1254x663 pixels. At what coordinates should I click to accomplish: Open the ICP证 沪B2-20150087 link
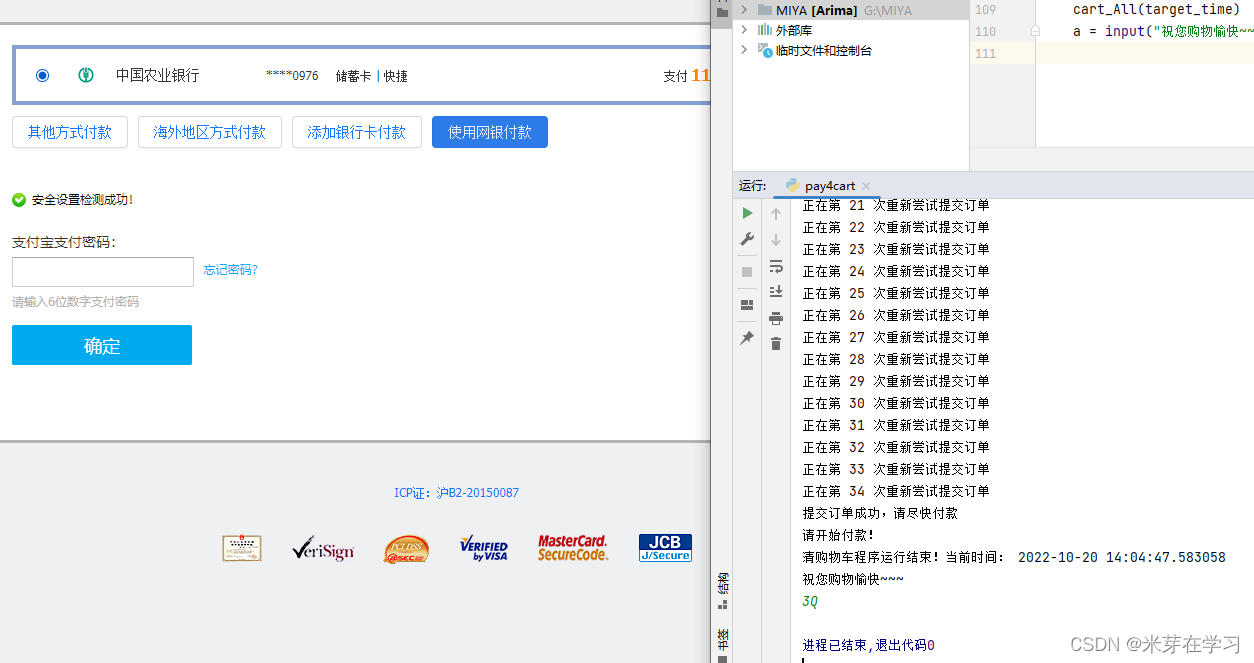coord(457,493)
